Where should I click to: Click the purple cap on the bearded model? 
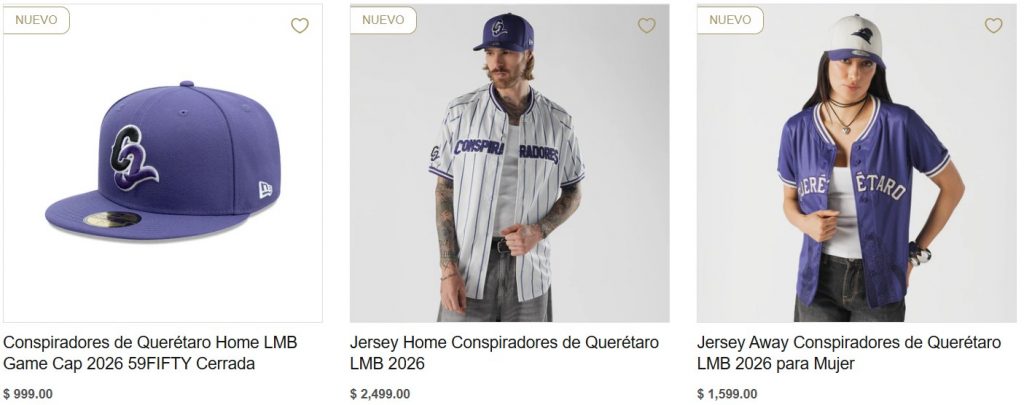[504, 32]
